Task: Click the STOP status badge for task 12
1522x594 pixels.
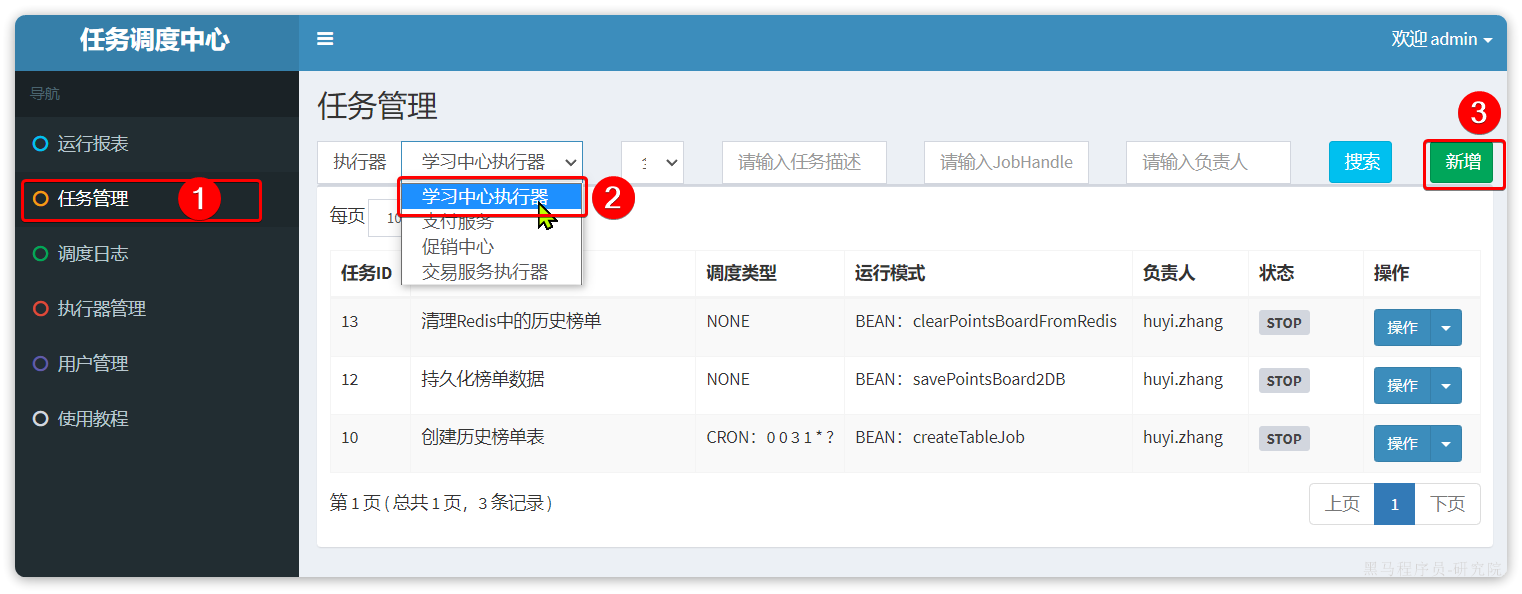Action: pyautogui.click(x=1284, y=381)
